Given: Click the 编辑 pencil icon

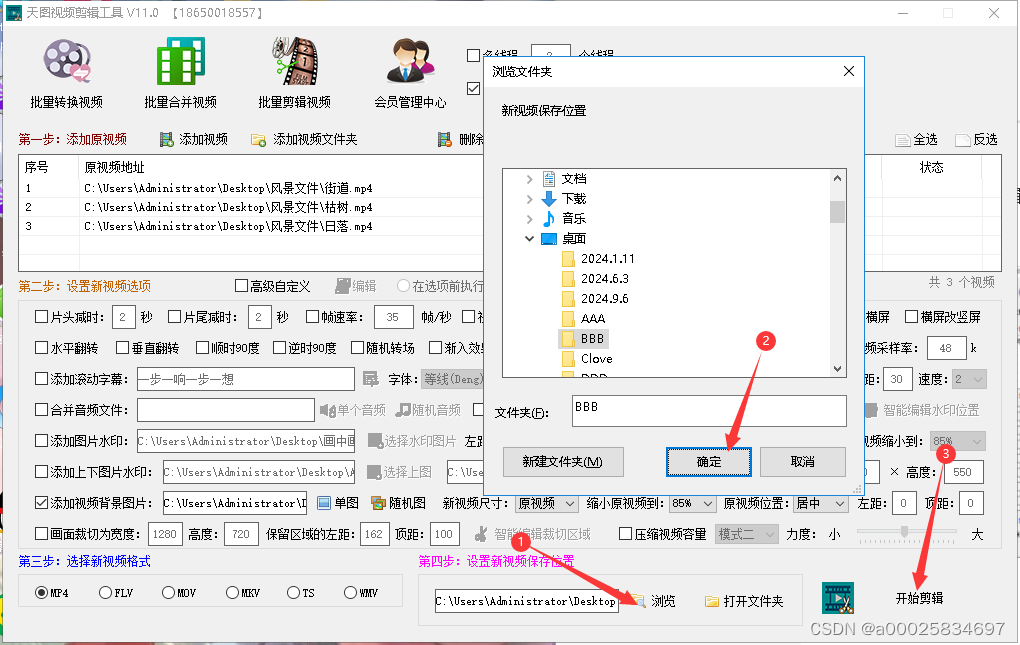Looking at the screenshot, I should pos(342,286).
